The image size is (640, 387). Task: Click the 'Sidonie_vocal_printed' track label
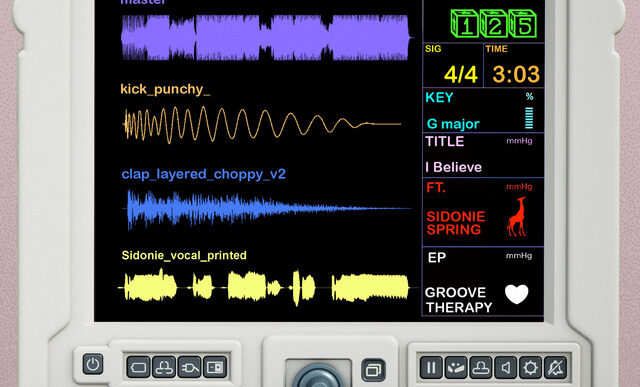[184, 256]
